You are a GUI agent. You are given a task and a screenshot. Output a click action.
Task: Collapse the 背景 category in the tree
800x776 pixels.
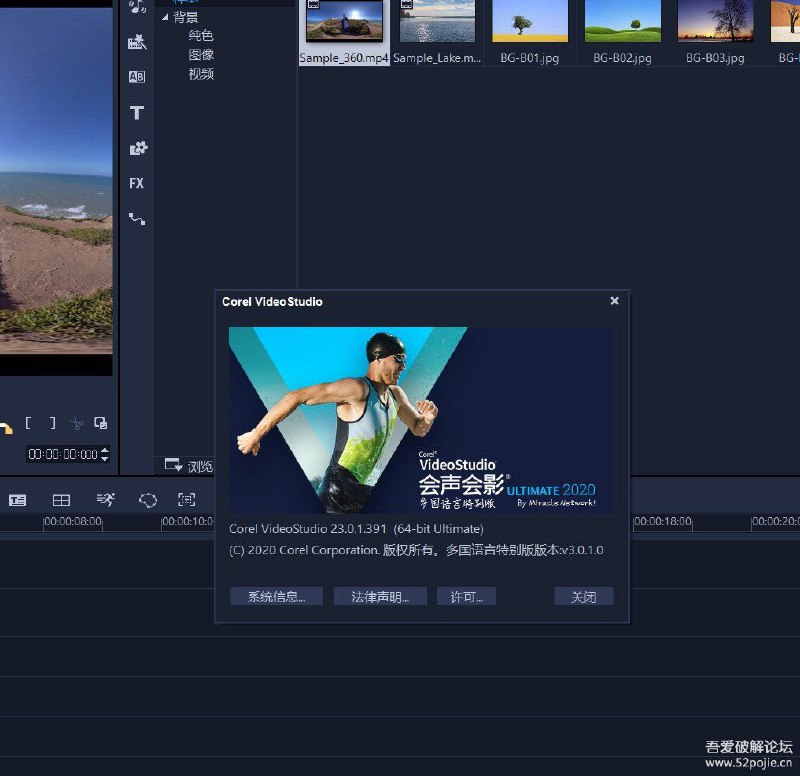point(166,15)
